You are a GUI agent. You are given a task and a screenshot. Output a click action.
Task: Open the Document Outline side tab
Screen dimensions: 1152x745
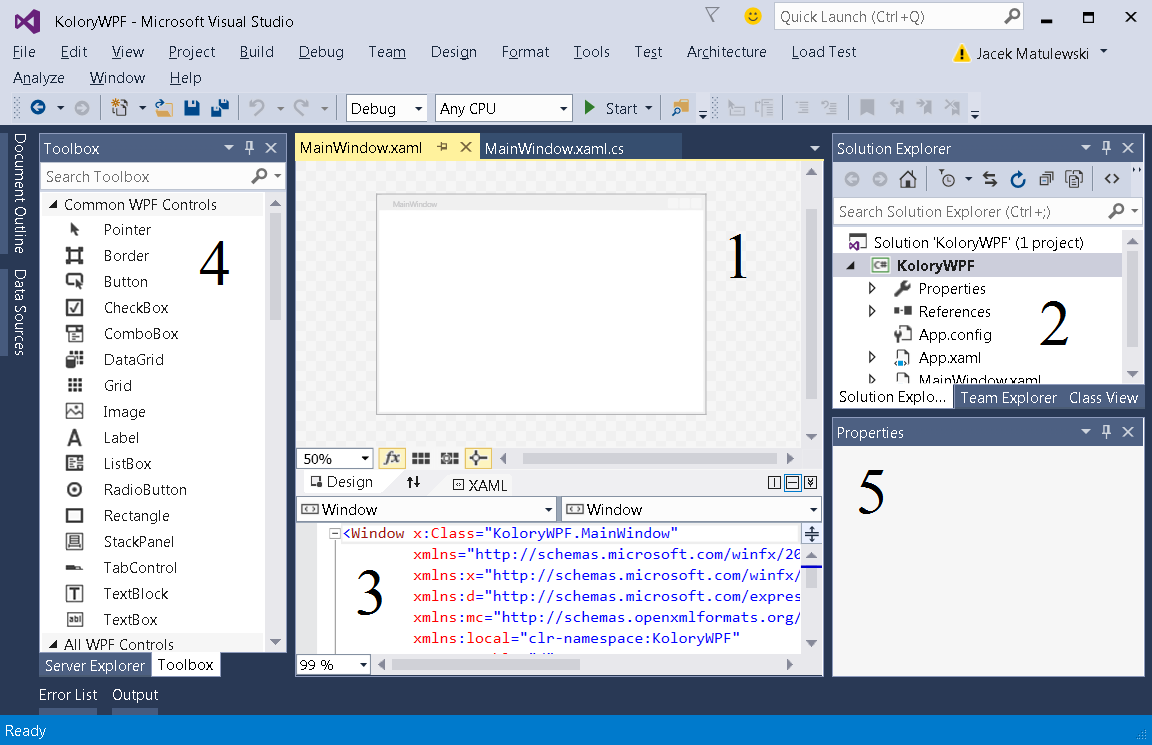point(20,192)
